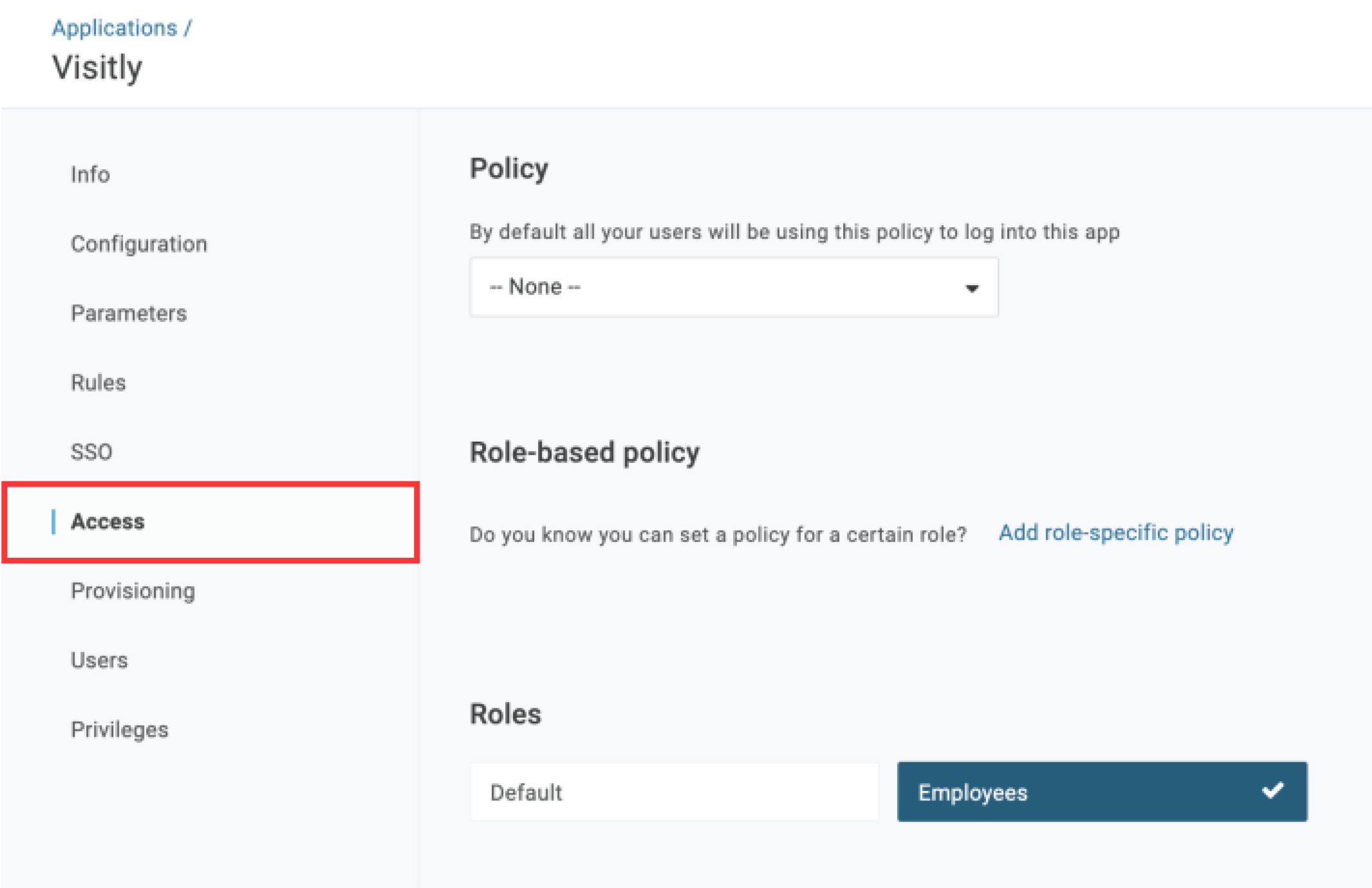Open Provisioning tab in sidebar

pyautogui.click(x=133, y=591)
